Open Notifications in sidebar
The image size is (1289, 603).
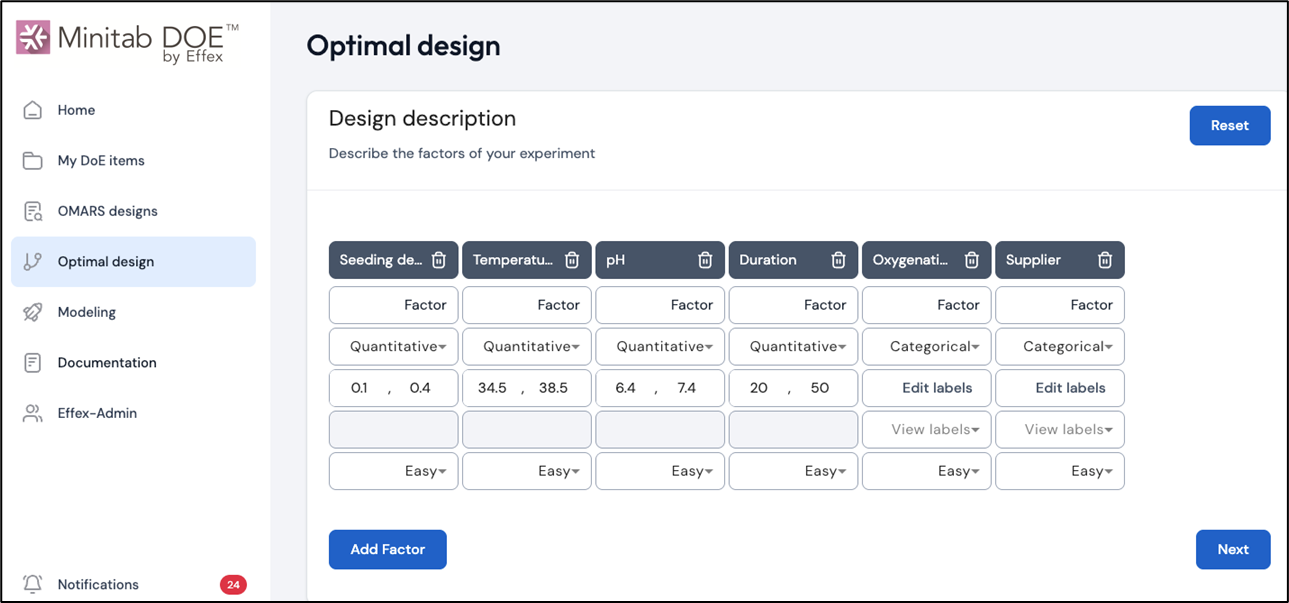(133, 584)
